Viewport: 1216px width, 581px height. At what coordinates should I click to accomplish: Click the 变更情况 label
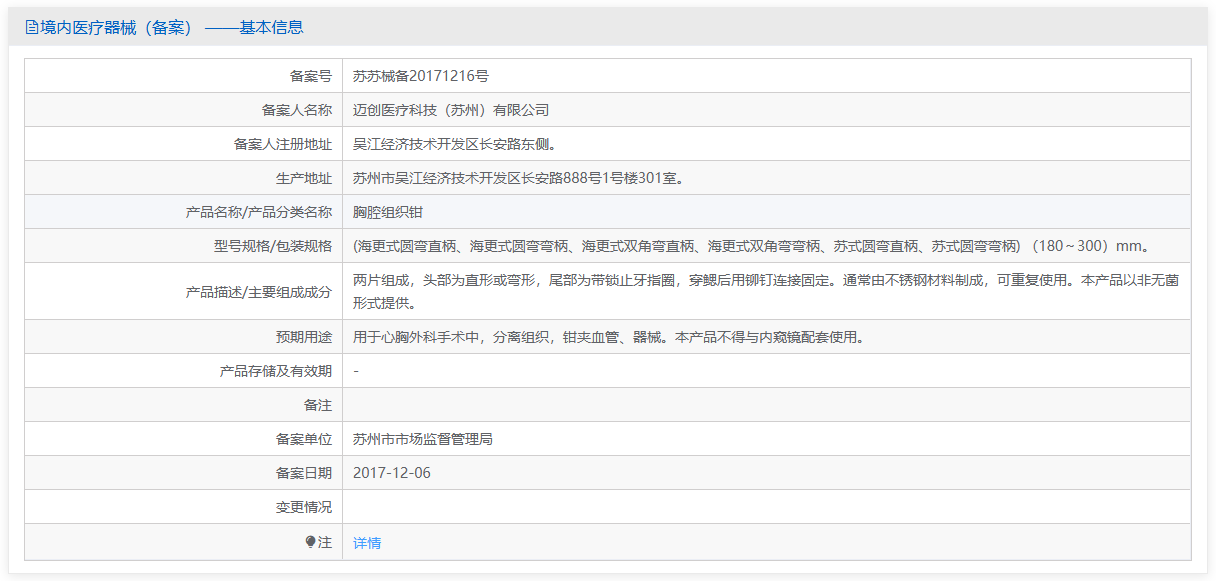[x=304, y=507]
